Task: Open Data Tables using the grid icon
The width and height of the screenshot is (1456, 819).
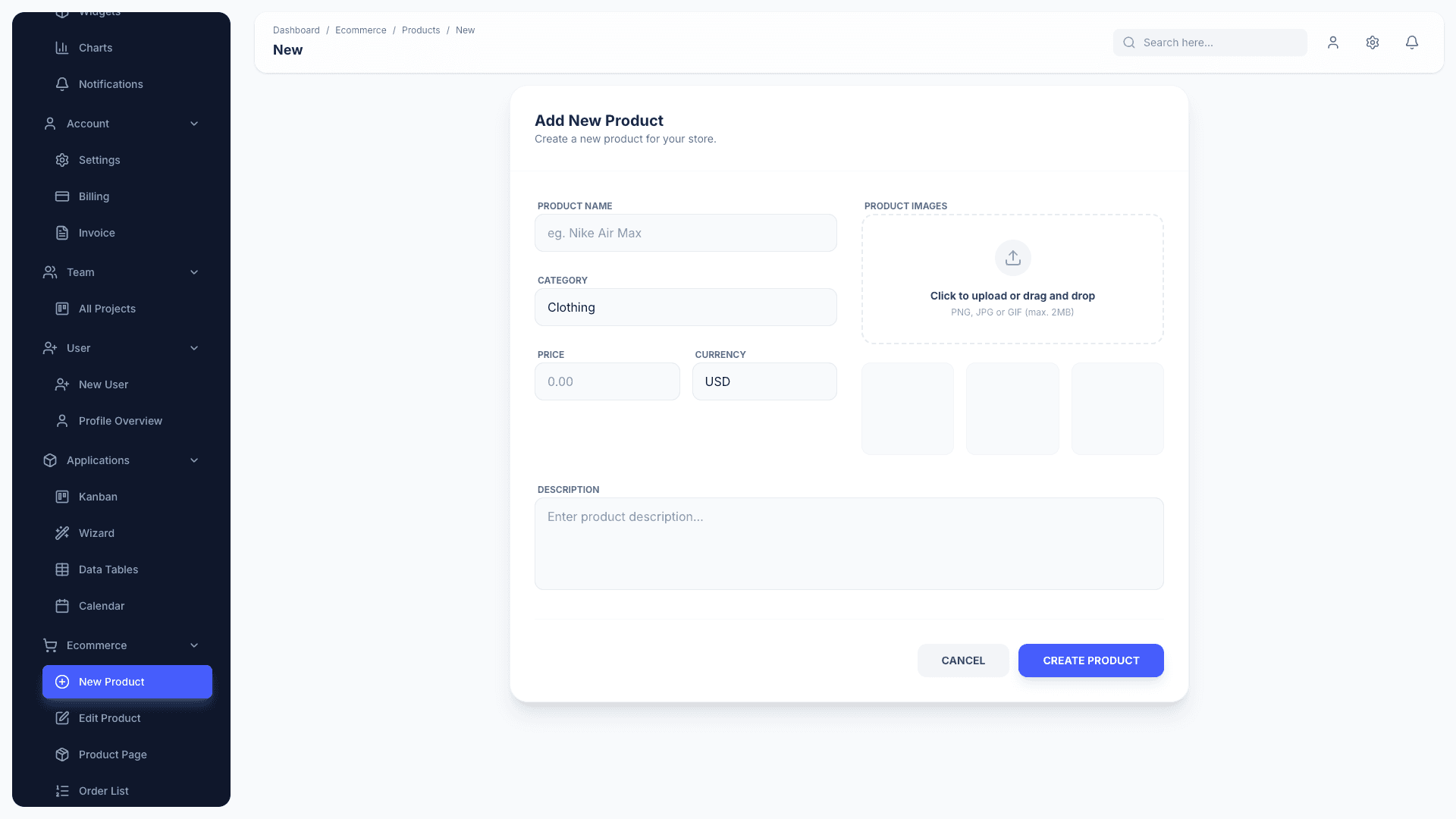Action: (61, 569)
